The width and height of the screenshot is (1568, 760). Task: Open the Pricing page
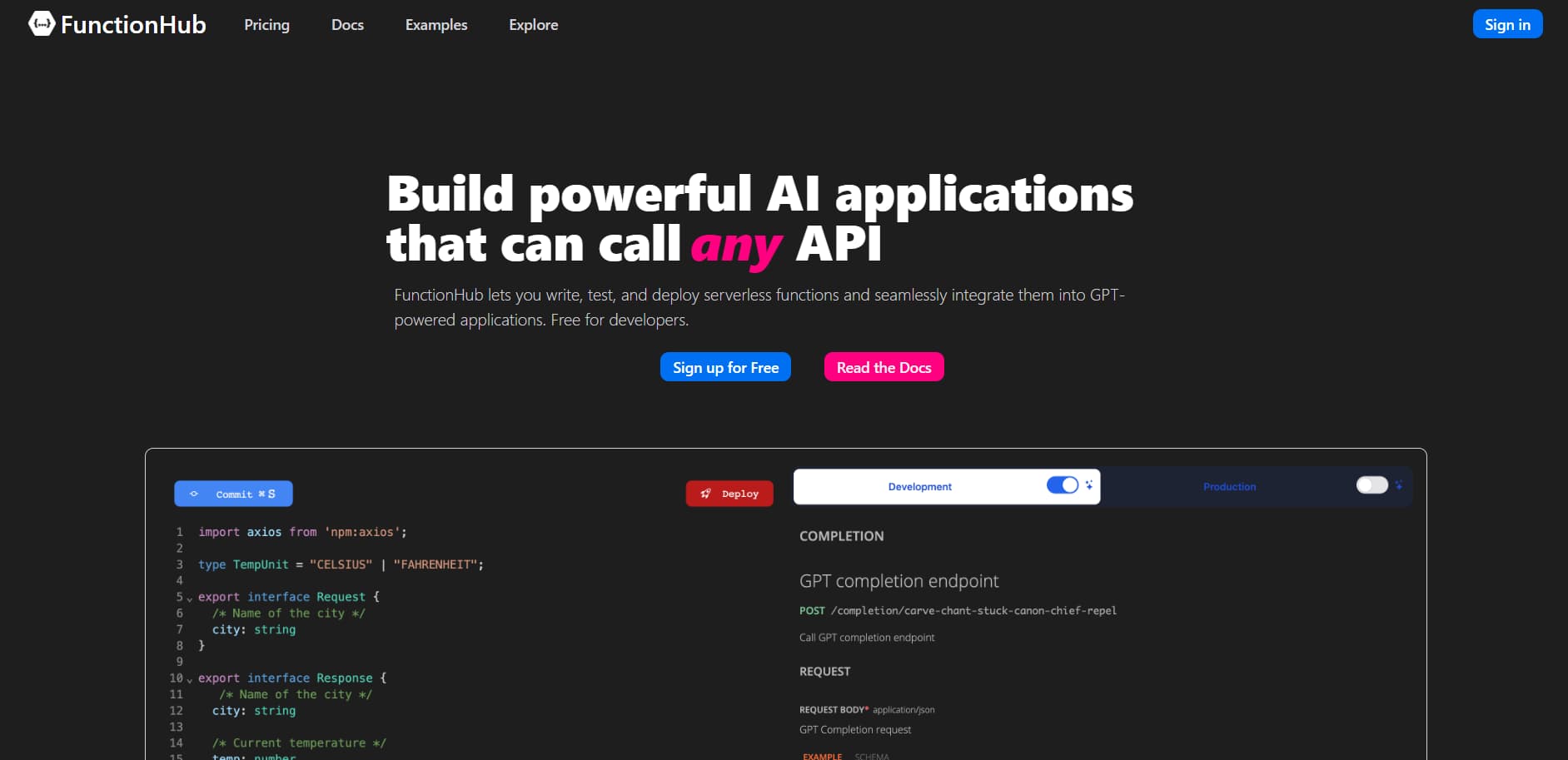266,25
